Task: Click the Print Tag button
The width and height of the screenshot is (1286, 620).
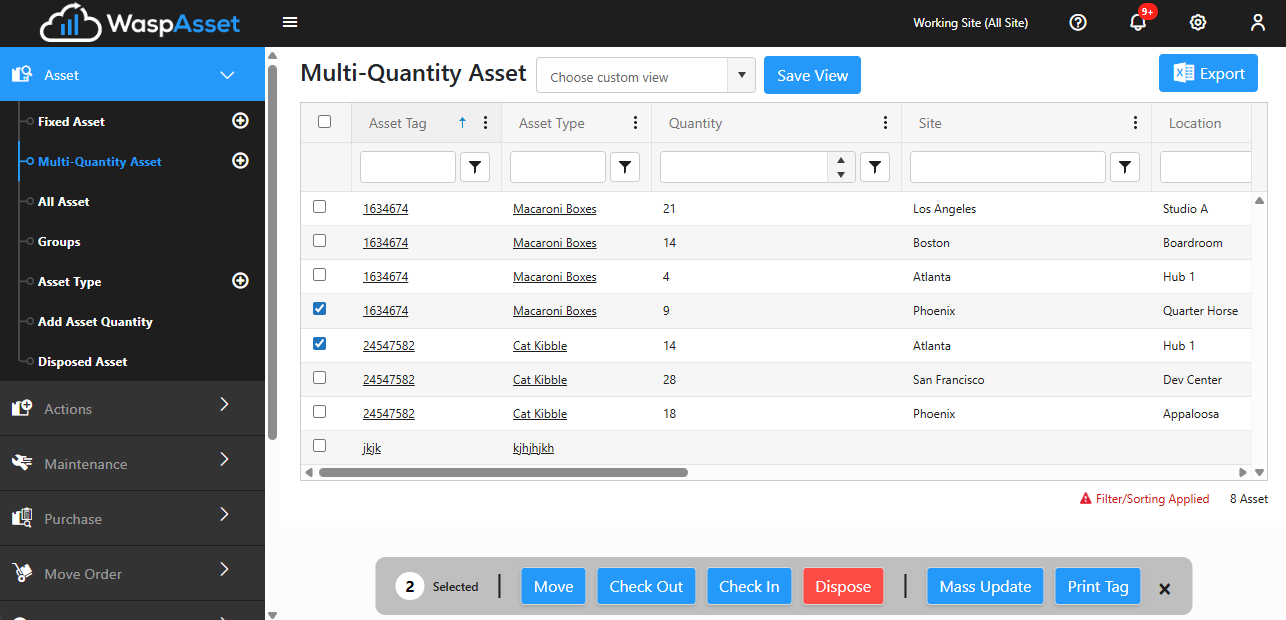Action: [x=1097, y=586]
